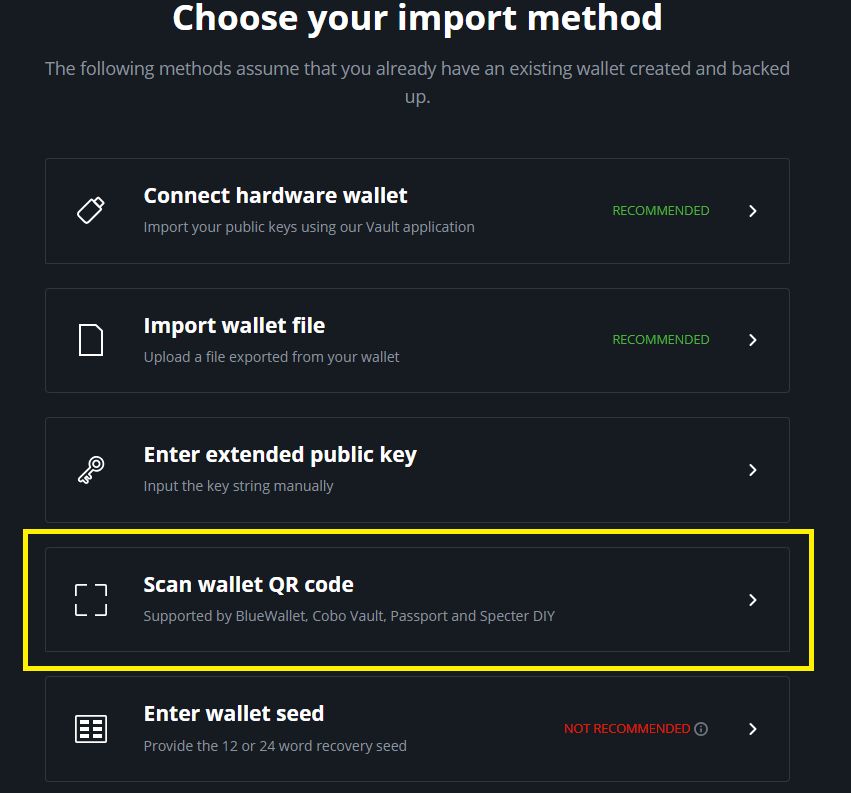Choose Enter extended public key title

point(280,455)
